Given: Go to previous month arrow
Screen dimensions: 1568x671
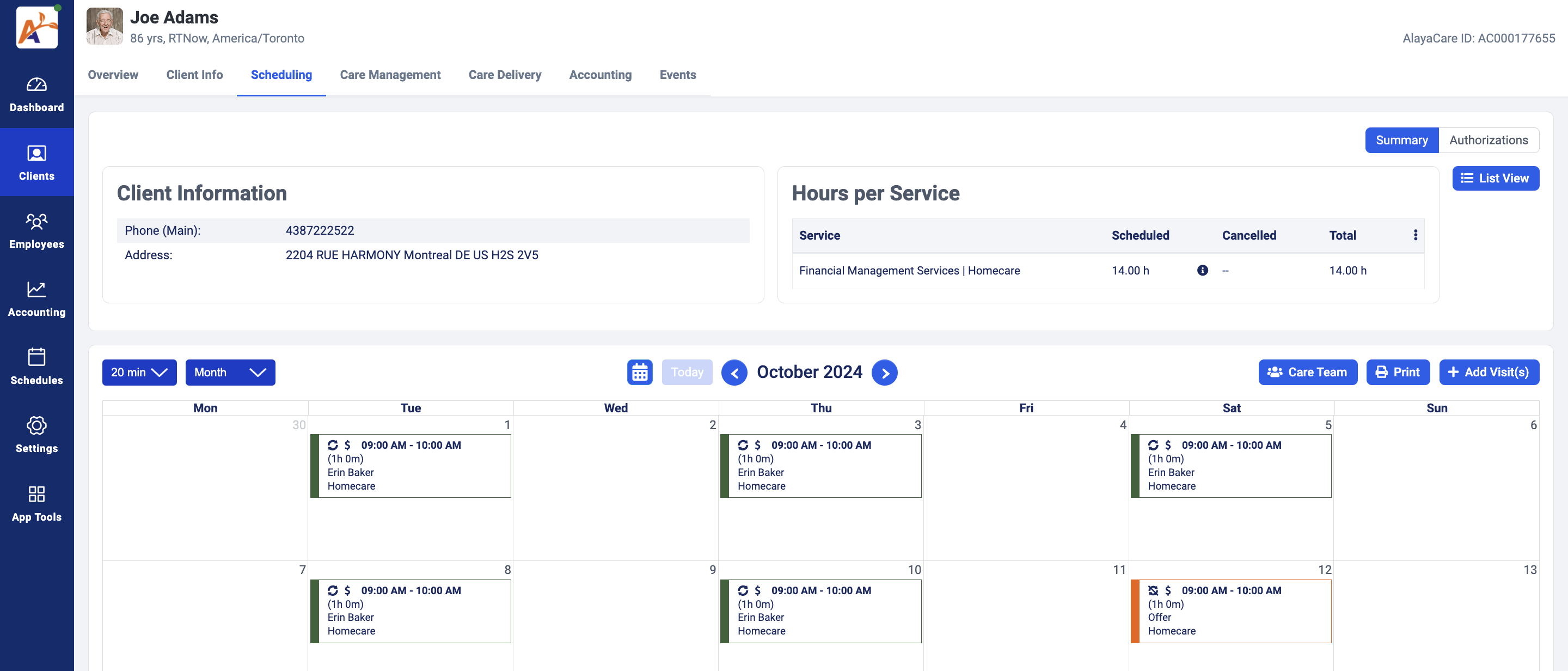Looking at the screenshot, I should click(734, 373).
